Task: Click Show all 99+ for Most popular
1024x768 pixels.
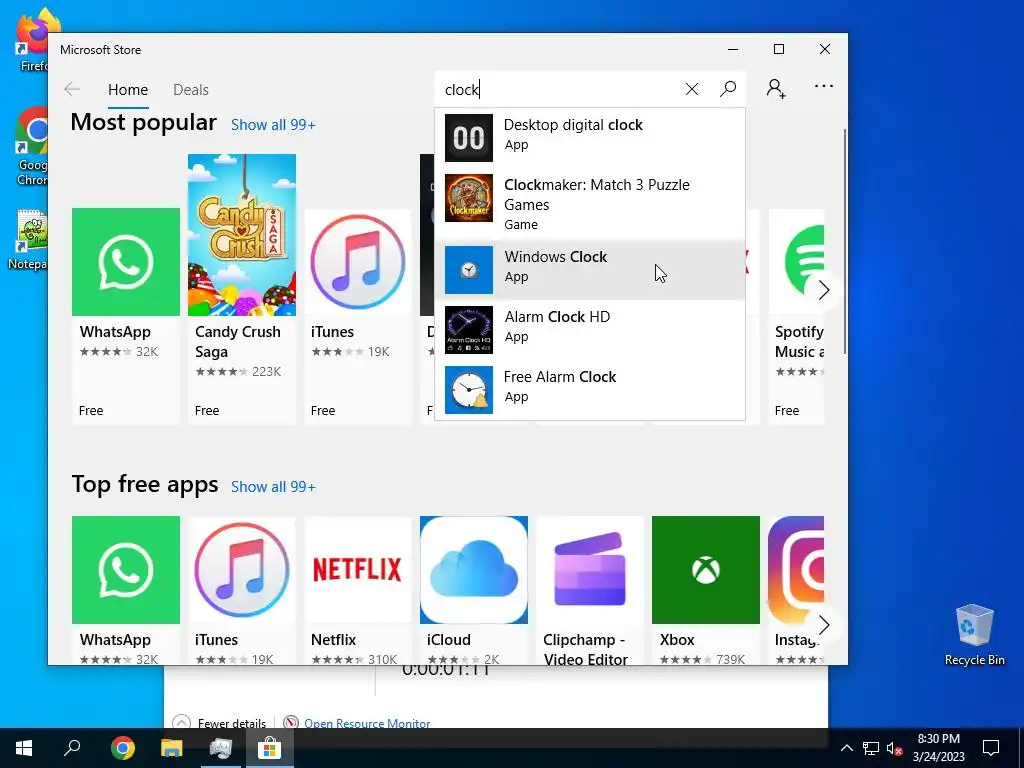Action: coord(273,125)
